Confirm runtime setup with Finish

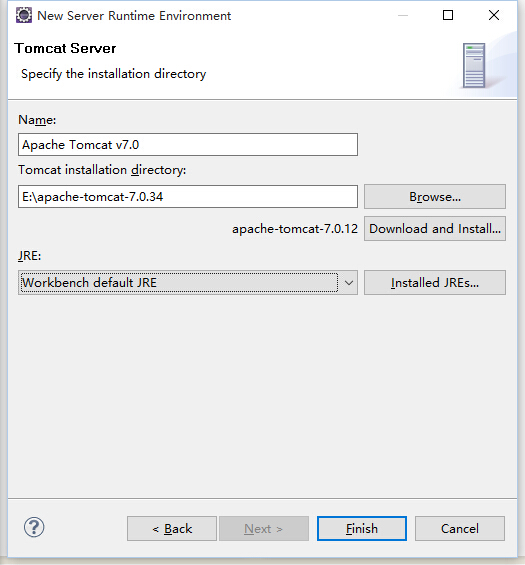(x=362, y=529)
